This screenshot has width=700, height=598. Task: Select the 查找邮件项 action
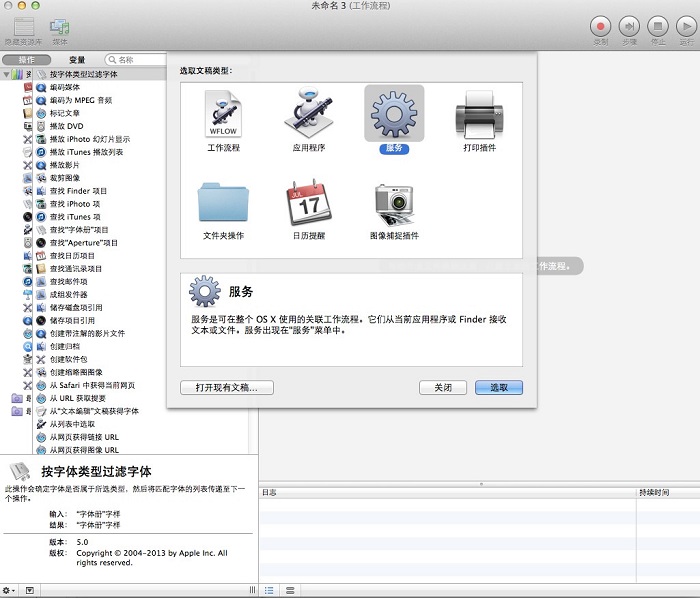click(100, 282)
